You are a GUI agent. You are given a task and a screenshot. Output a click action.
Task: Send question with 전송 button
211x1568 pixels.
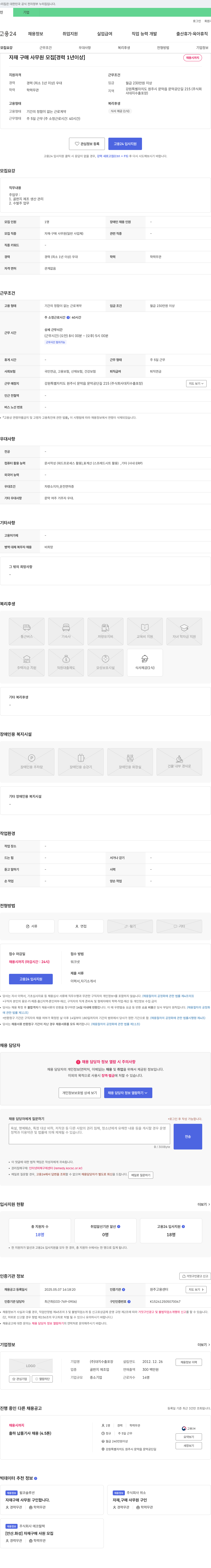(x=188, y=1137)
